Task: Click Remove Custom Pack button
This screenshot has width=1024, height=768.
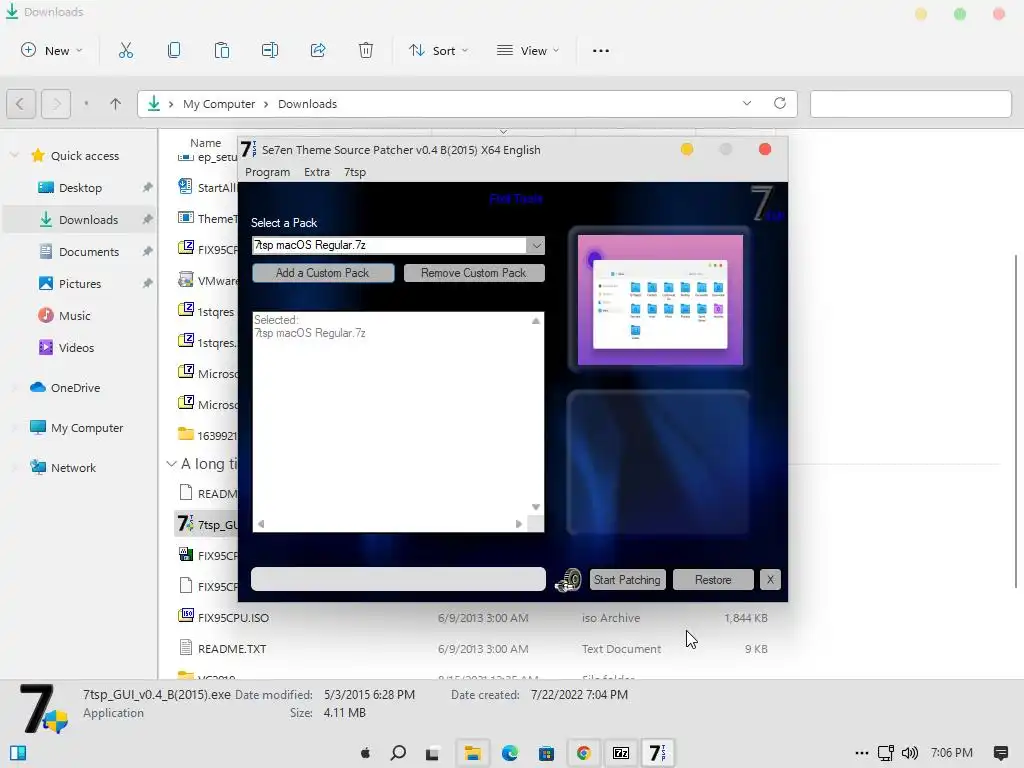Action: point(473,273)
